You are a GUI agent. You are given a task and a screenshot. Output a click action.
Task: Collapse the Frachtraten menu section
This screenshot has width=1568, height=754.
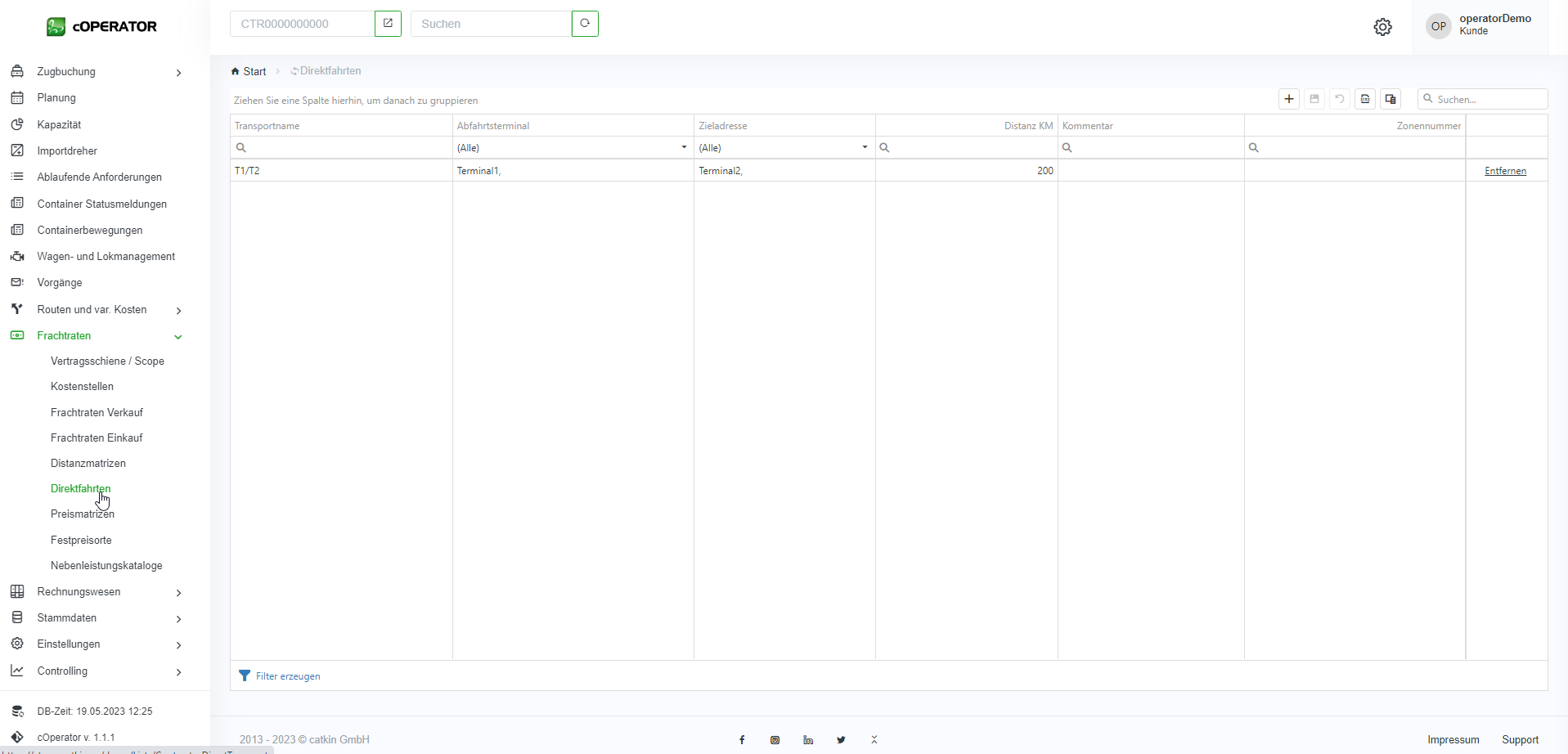(178, 336)
